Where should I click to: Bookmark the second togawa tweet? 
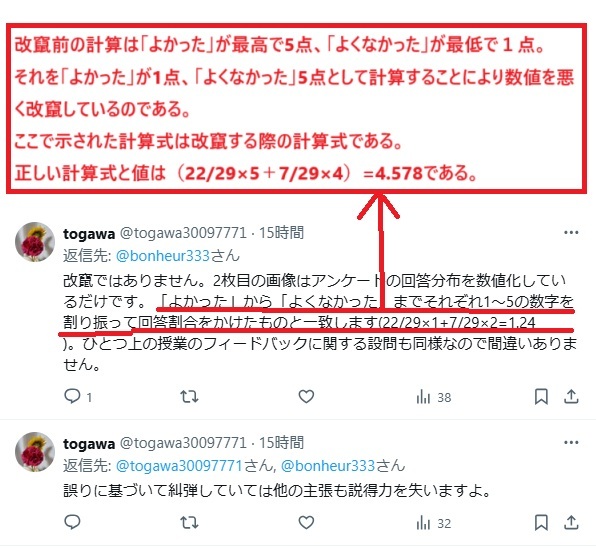point(541,522)
